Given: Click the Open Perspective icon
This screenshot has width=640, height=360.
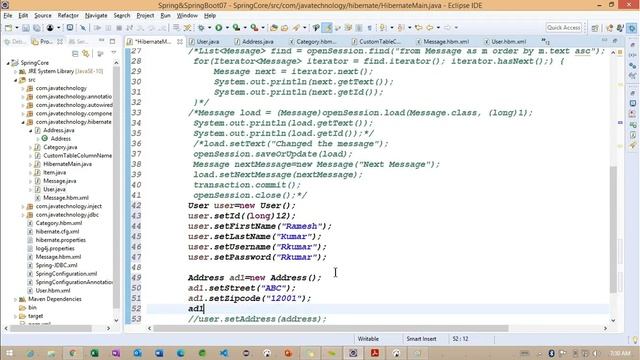Looking at the screenshot, I should pos(595,28).
